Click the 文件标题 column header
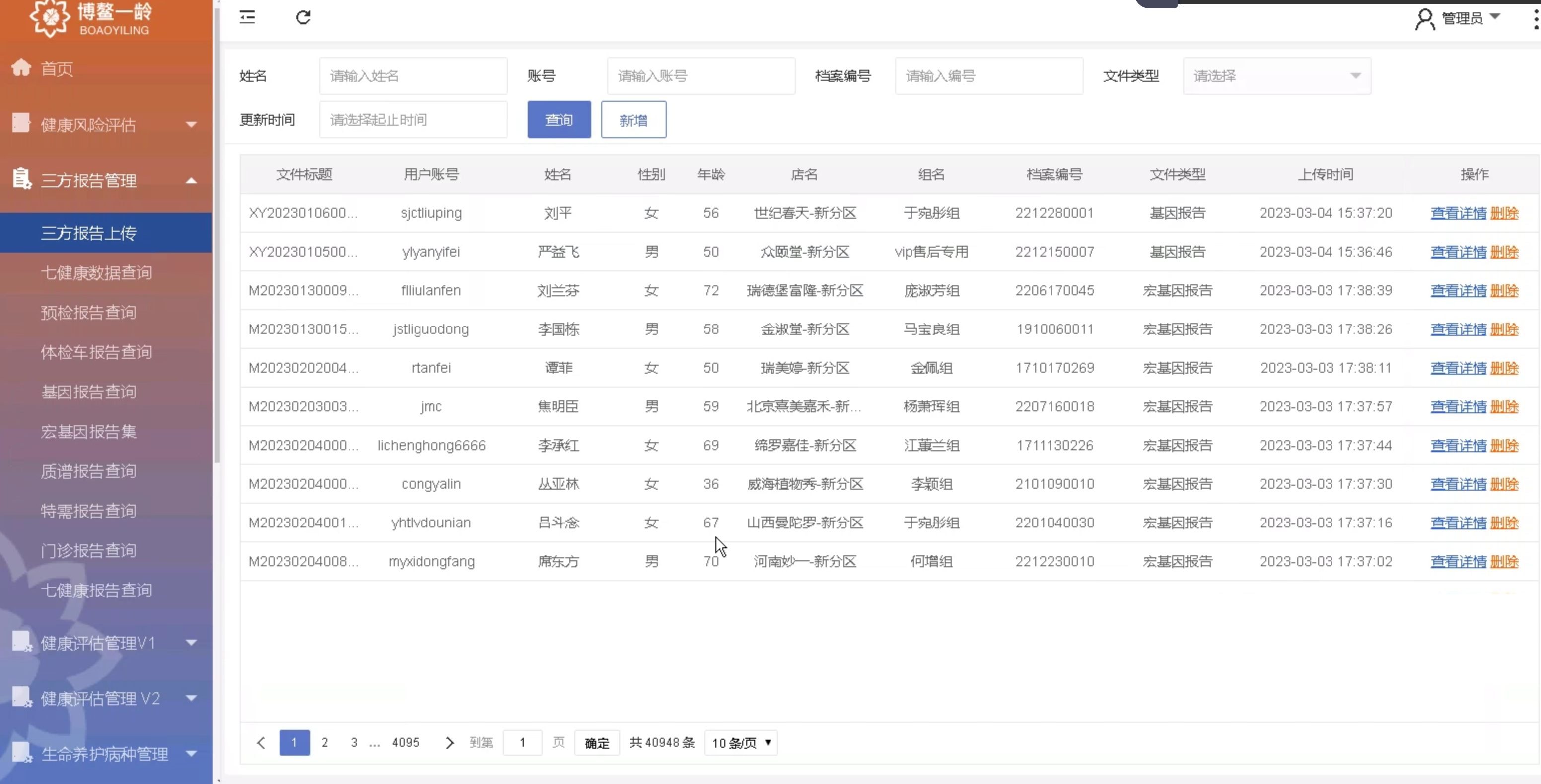The height and width of the screenshot is (784, 1541). [304, 174]
